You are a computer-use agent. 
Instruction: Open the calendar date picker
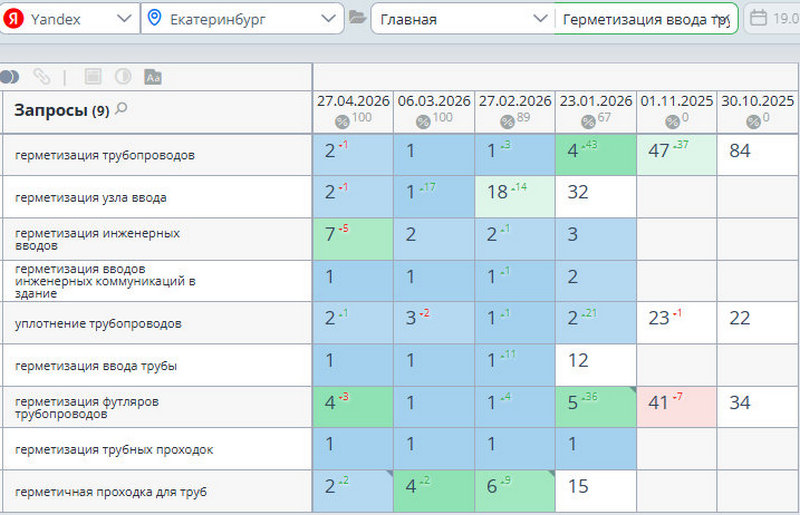coord(758,18)
